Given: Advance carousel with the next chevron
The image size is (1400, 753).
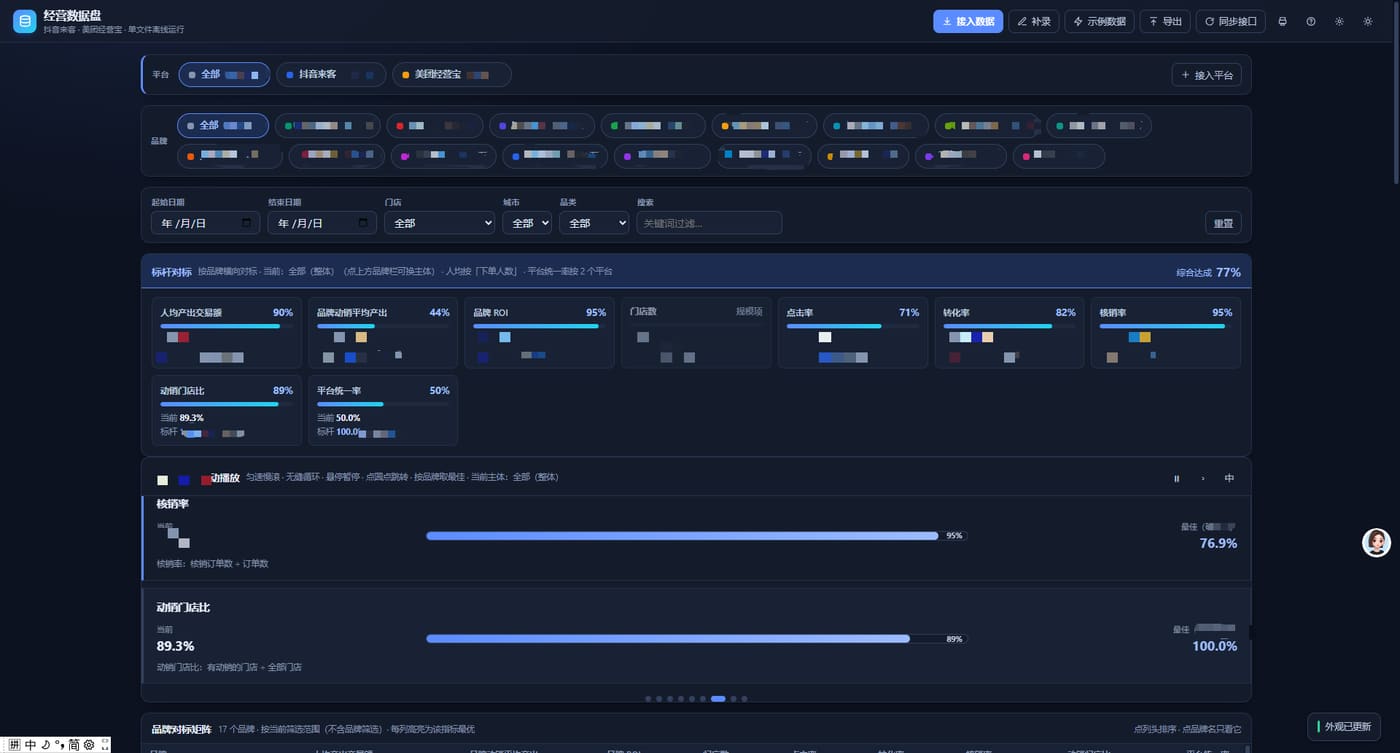Looking at the screenshot, I should pos(1203,478).
